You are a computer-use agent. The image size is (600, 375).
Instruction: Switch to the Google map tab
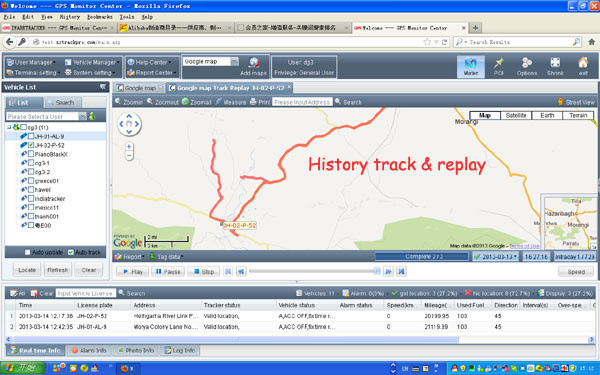click(139, 88)
